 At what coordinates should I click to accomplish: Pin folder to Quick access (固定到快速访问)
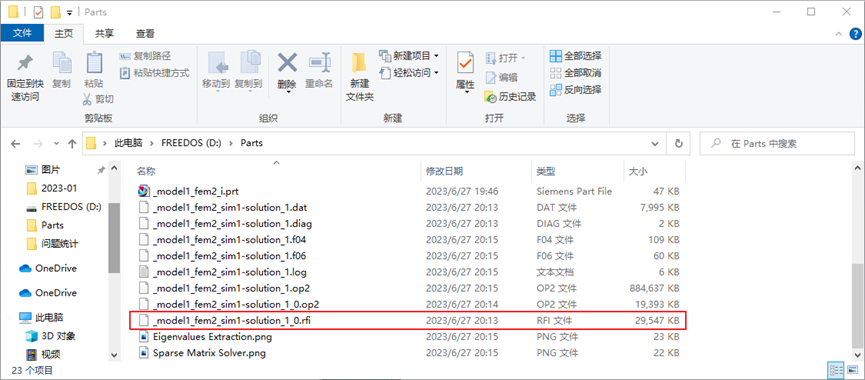[x=25, y=77]
